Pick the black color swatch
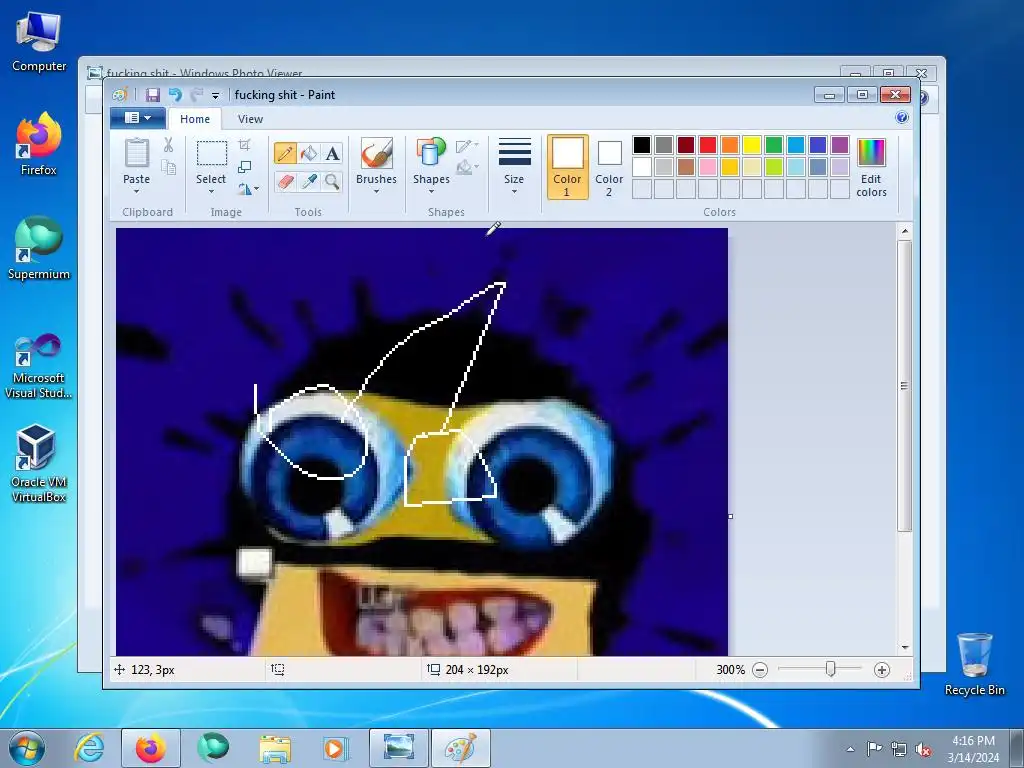 click(x=641, y=145)
